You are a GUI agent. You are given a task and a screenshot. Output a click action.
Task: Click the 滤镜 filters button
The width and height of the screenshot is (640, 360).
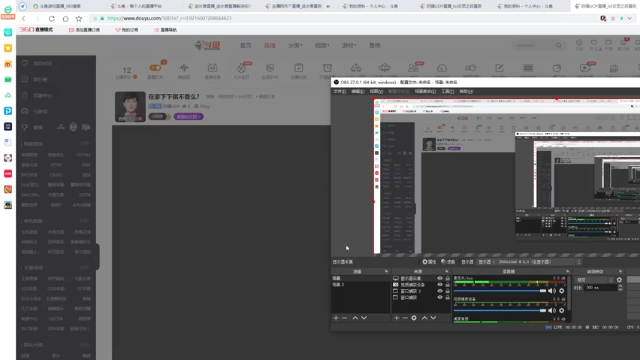coord(448,262)
